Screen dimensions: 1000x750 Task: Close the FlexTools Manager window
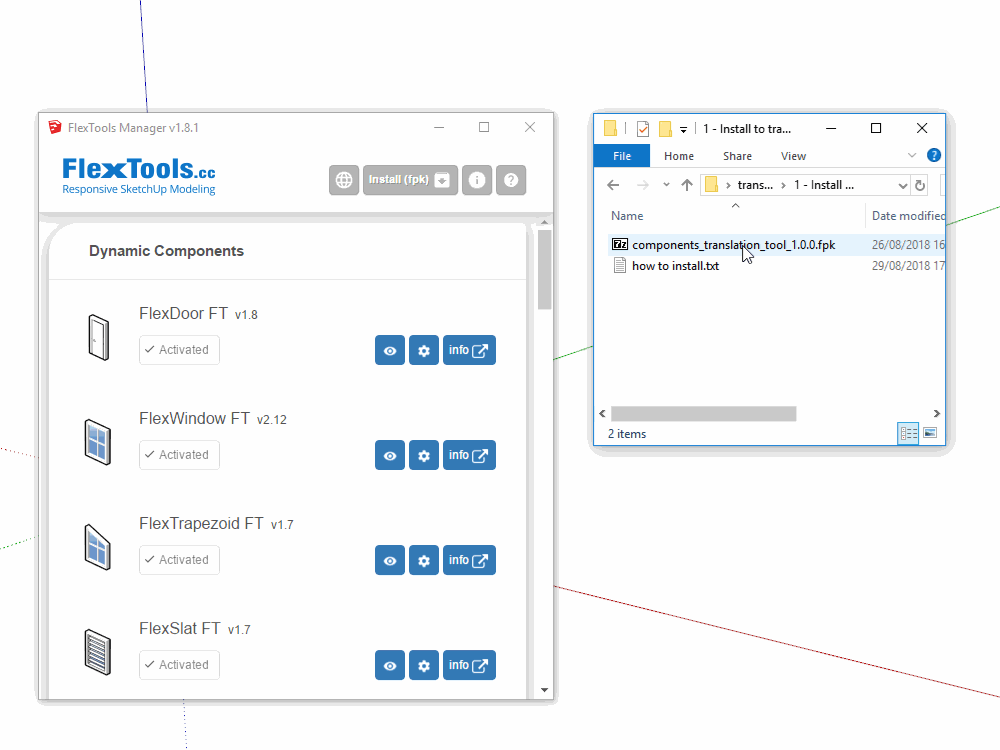tap(530, 128)
